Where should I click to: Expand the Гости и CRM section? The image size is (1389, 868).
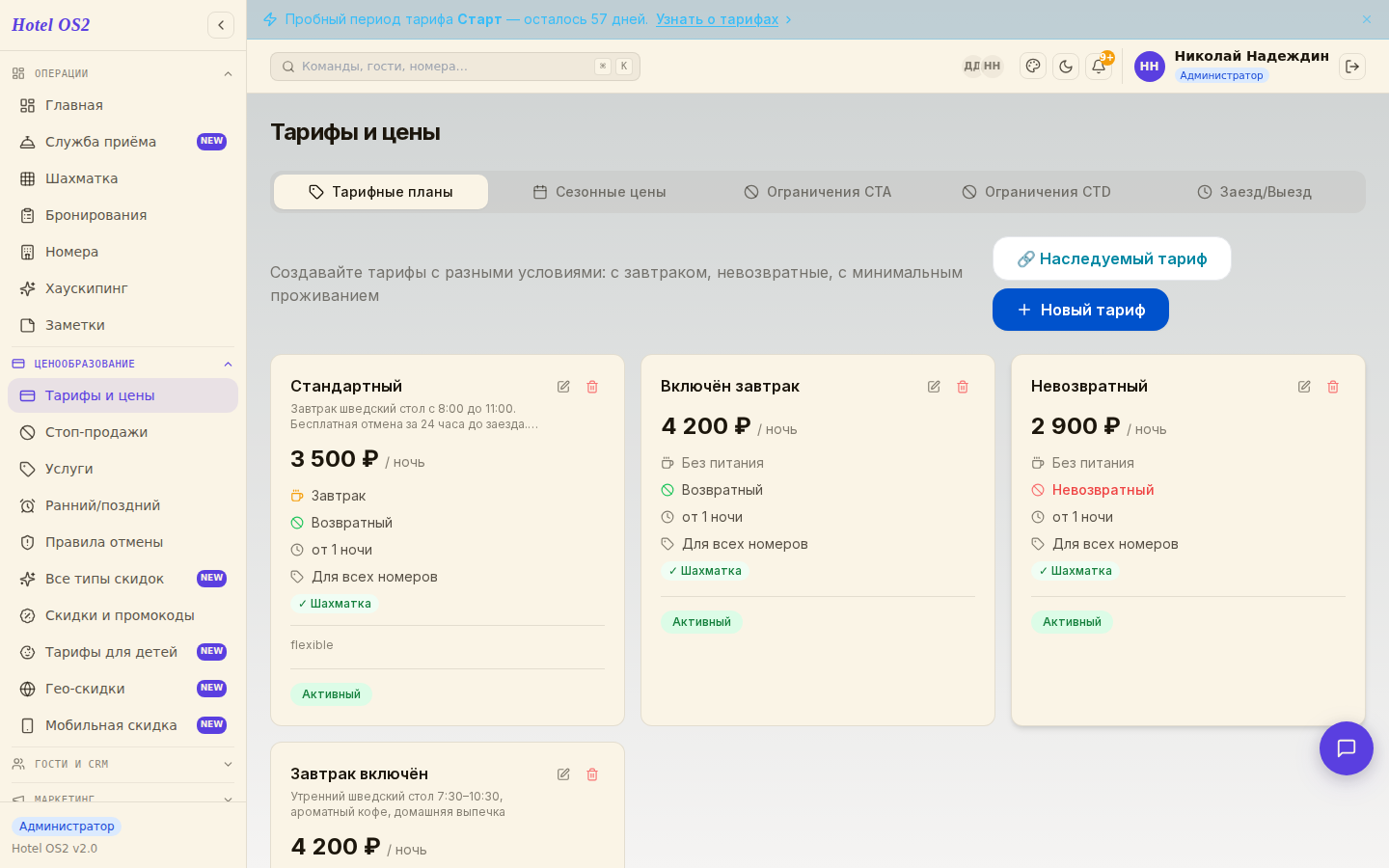228,765
